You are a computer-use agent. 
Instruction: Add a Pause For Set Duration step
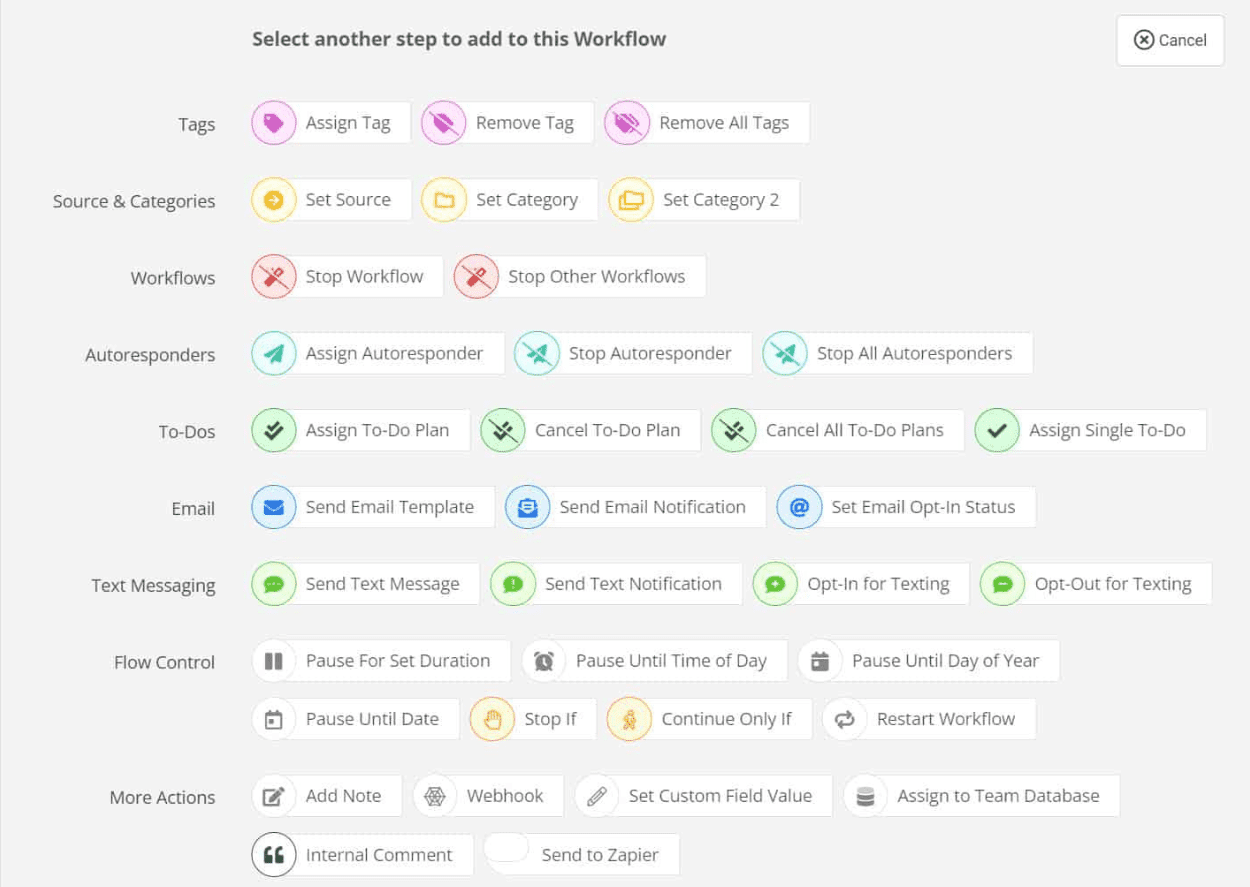[381, 661]
